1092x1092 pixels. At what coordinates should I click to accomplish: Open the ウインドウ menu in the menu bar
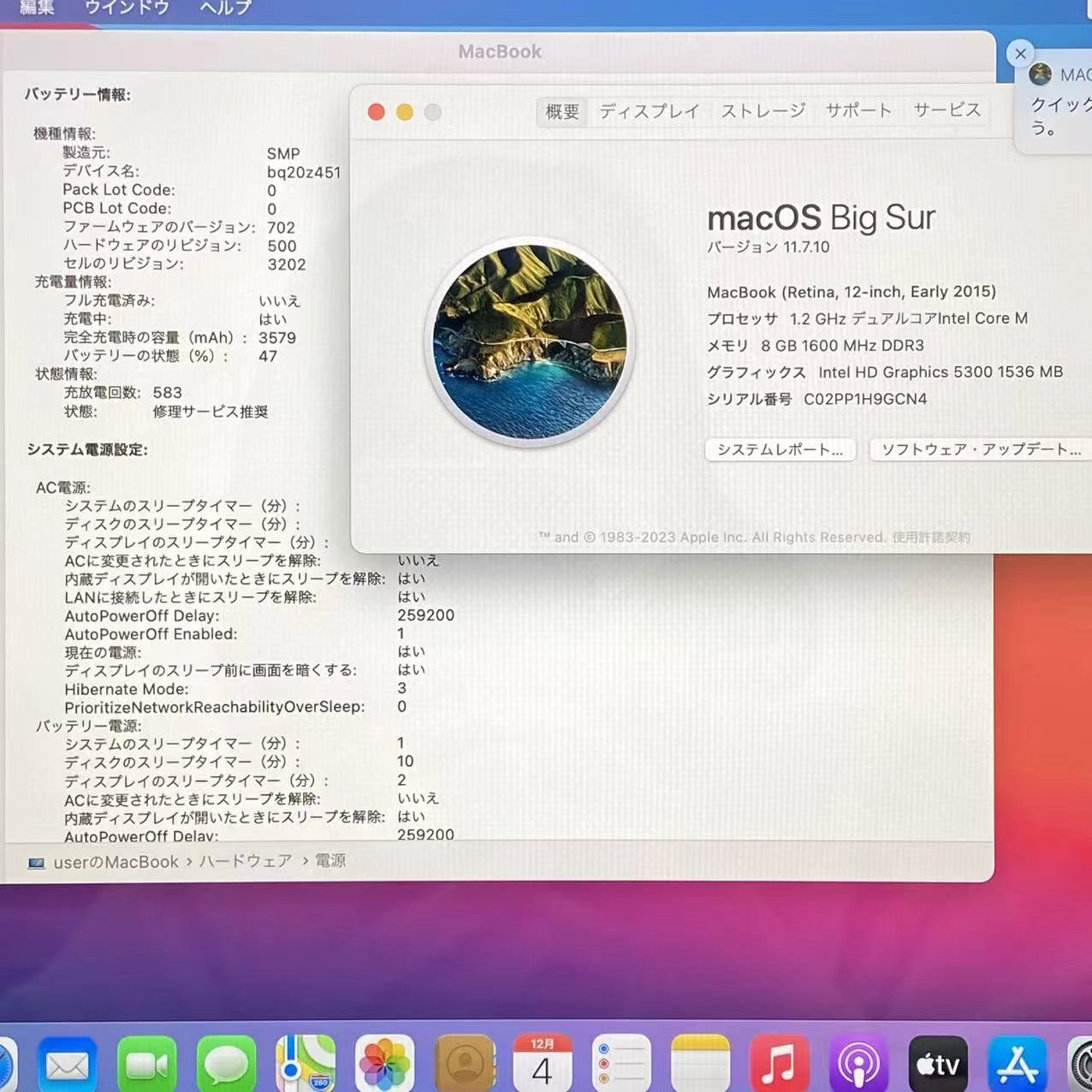click(x=126, y=9)
